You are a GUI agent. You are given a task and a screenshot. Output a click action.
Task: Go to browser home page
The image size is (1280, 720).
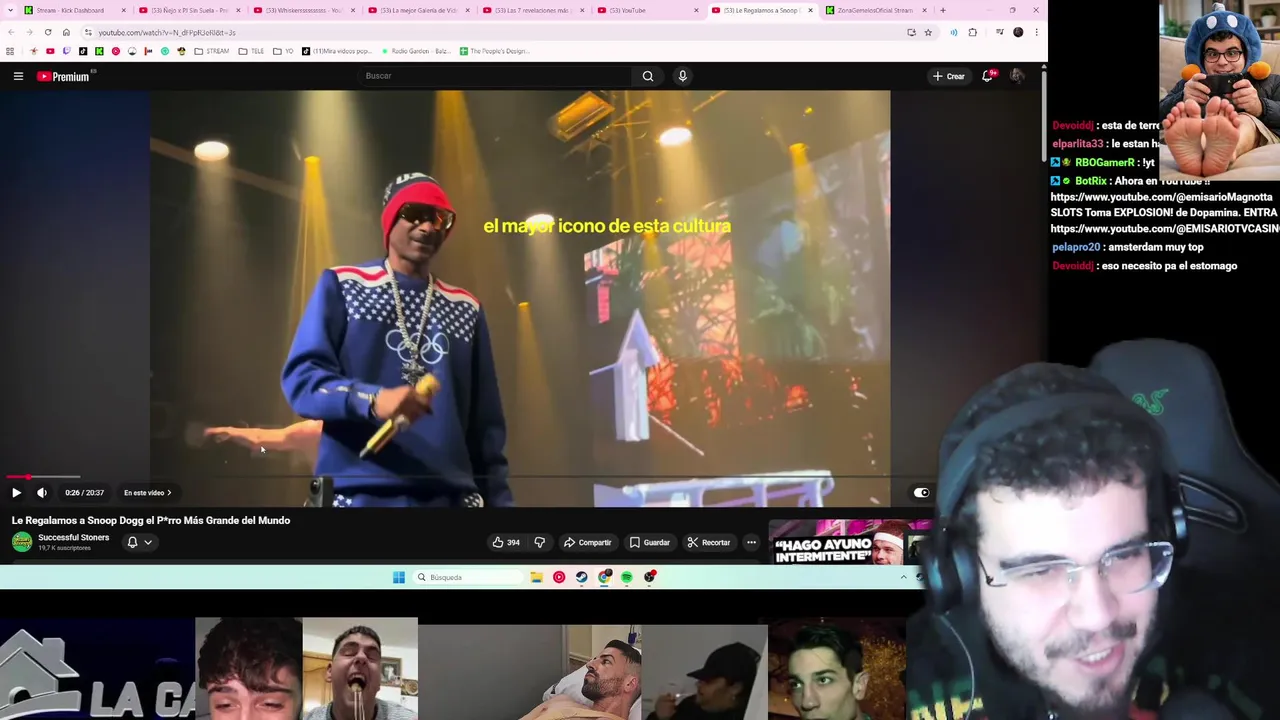66,32
